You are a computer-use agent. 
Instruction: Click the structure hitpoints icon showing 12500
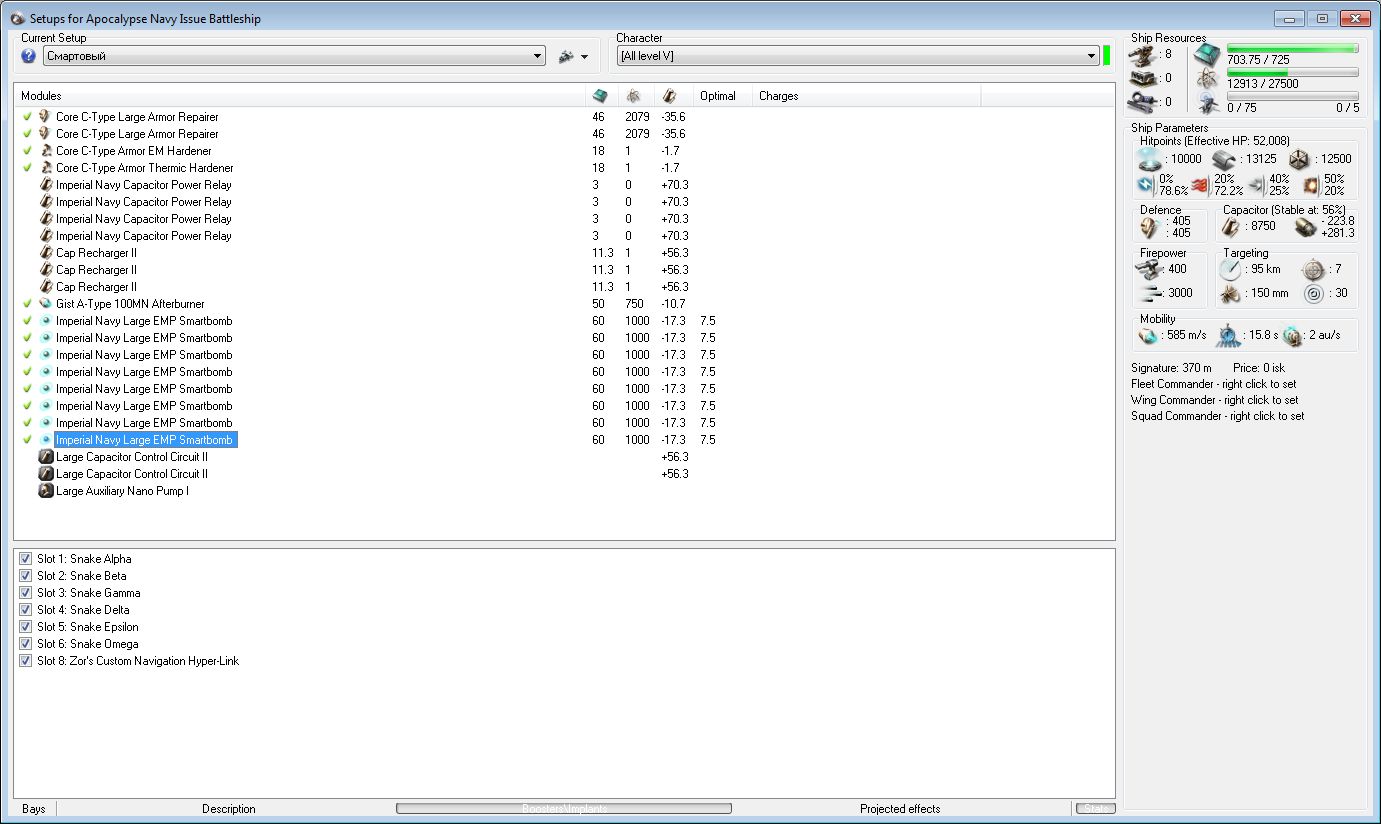click(1299, 159)
